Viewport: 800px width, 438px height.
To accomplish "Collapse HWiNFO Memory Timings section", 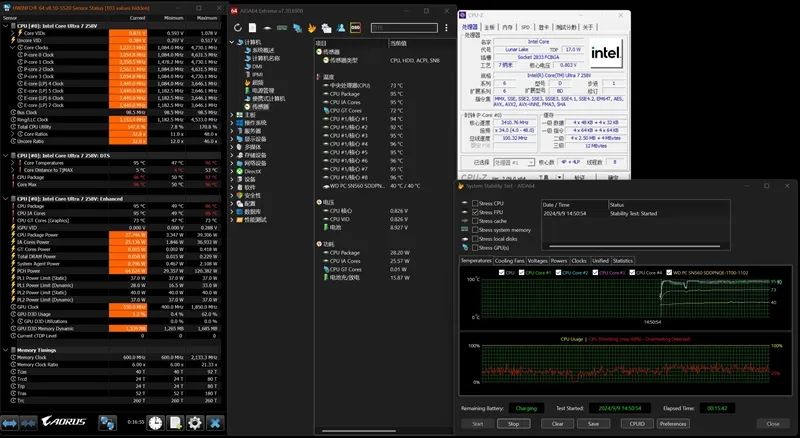I will [6, 350].
